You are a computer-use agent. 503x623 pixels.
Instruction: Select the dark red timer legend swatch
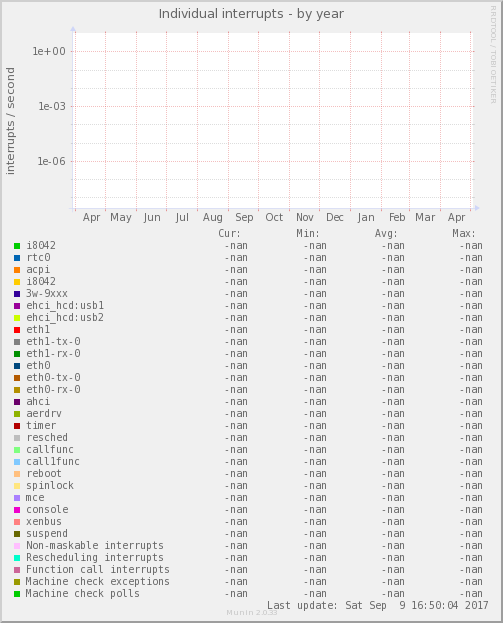[x=17, y=426]
